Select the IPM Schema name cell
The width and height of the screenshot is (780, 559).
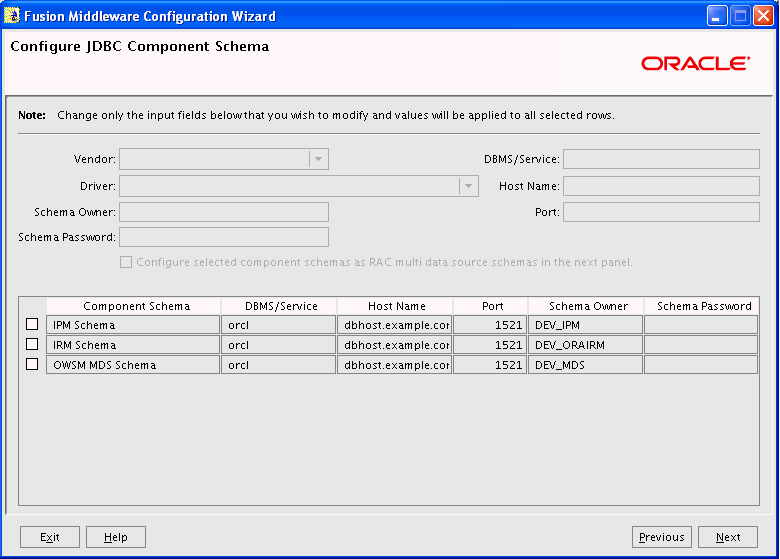133,325
